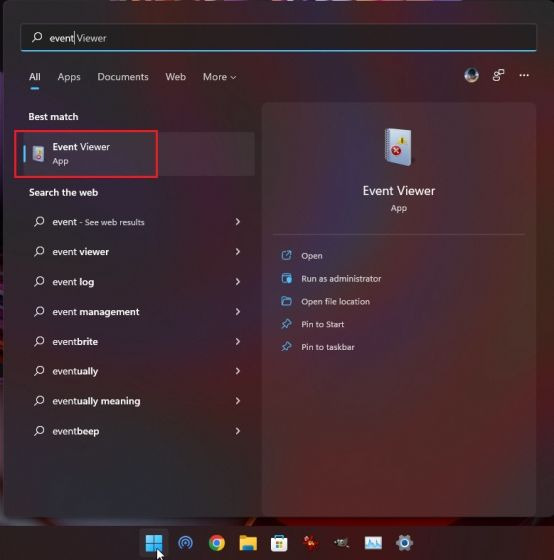Open the blue circular-waves taskbar app
This screenshot has width=554, height=560.
tap(185, 543)
